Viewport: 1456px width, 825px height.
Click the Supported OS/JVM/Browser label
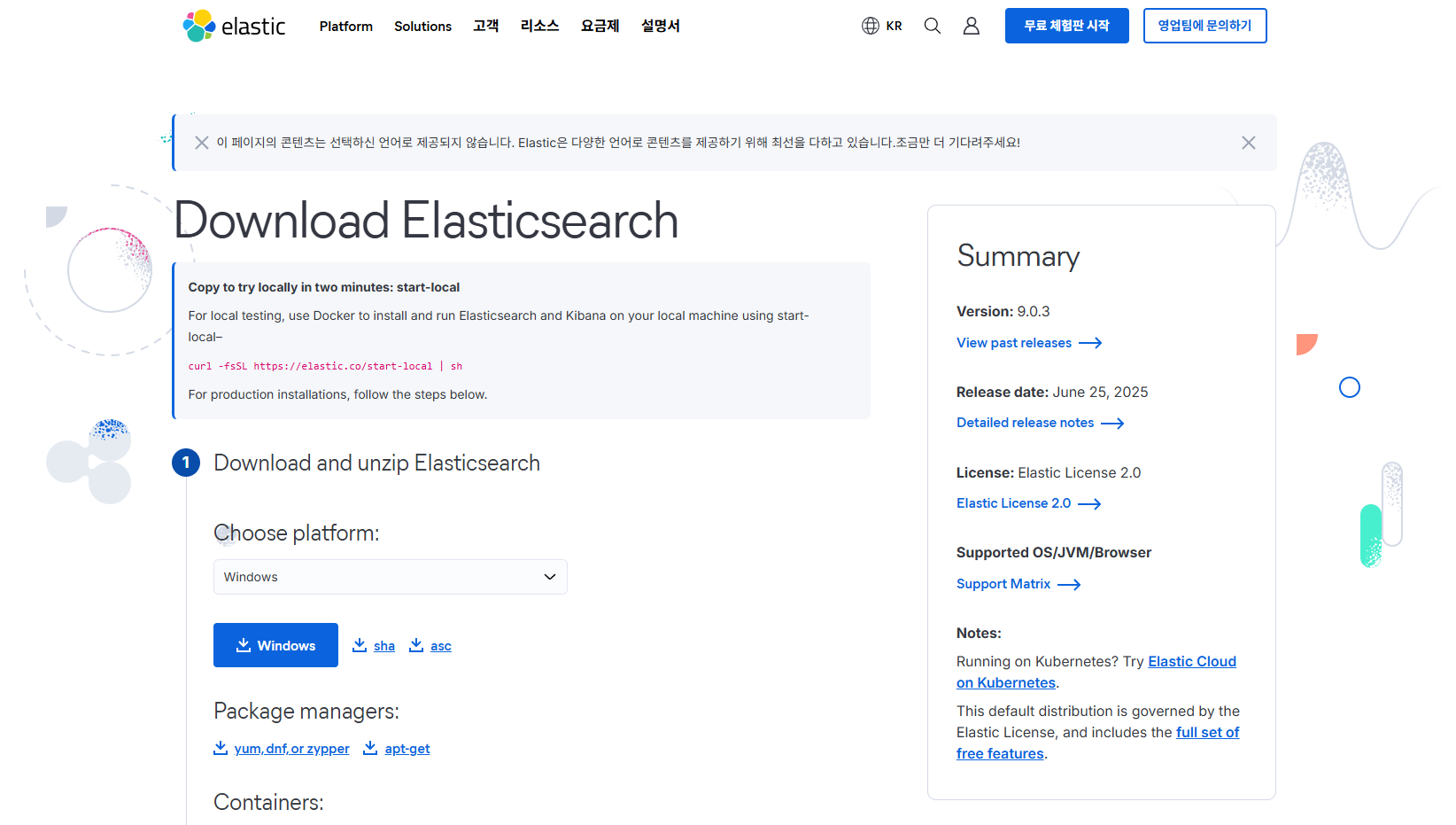coord(1054,552)
